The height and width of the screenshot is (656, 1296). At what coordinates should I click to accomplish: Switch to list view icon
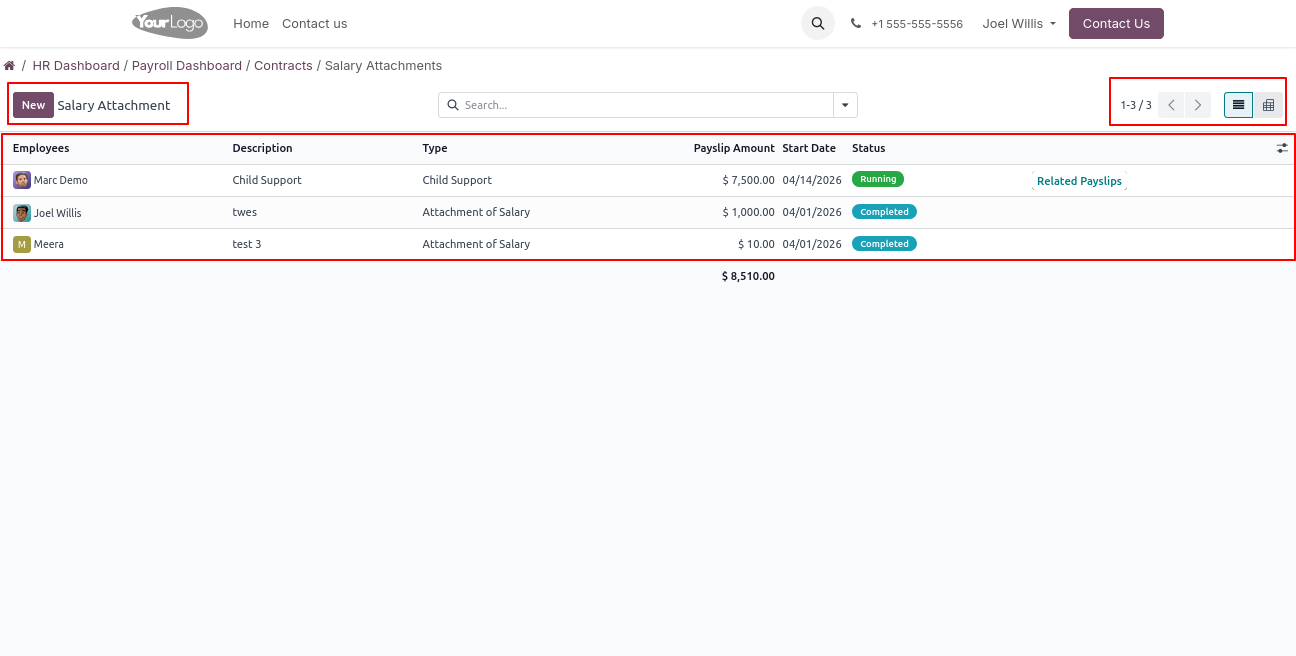[x=1238, y=105]
